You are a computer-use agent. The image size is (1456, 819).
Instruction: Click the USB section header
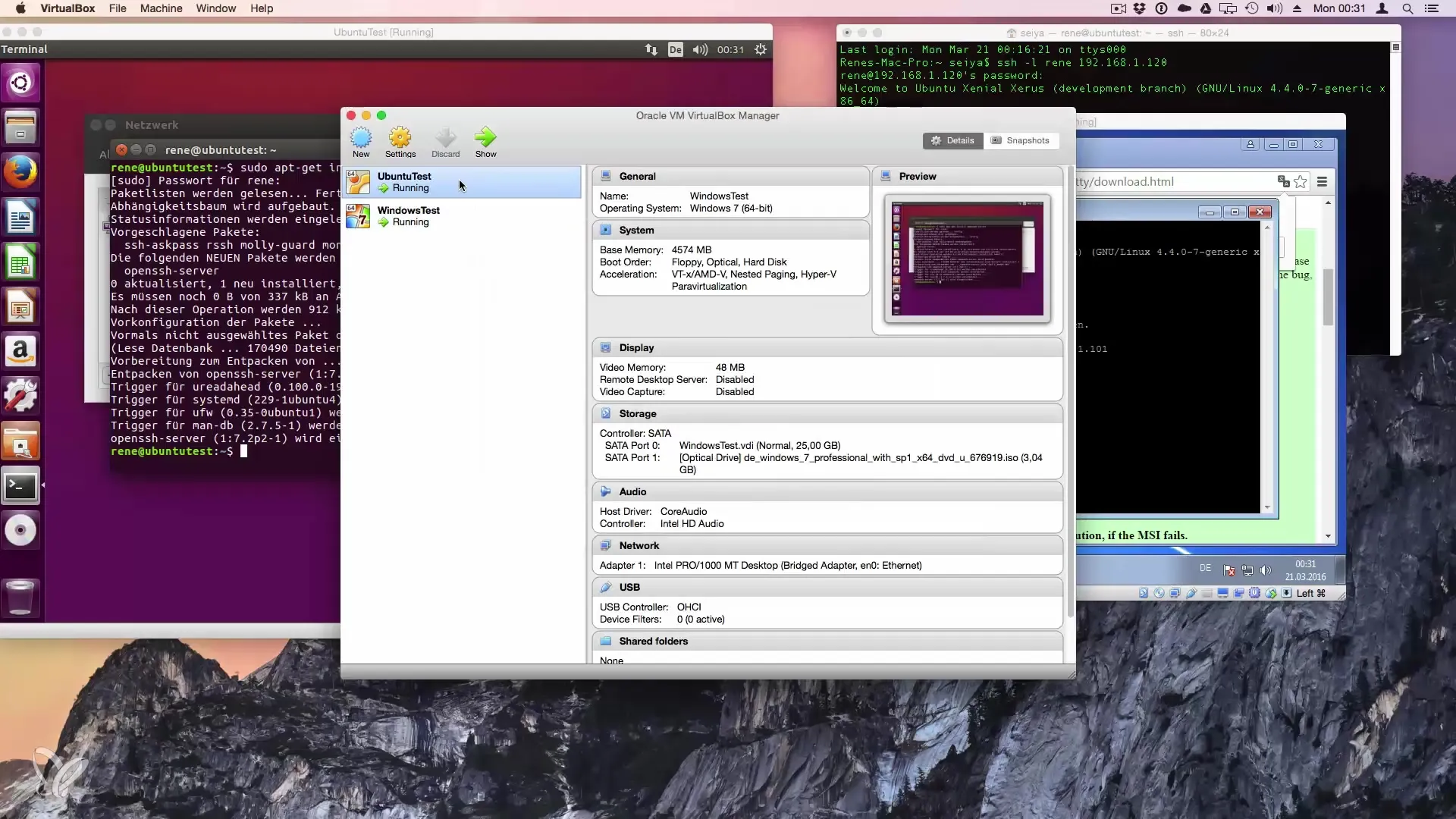827,587
